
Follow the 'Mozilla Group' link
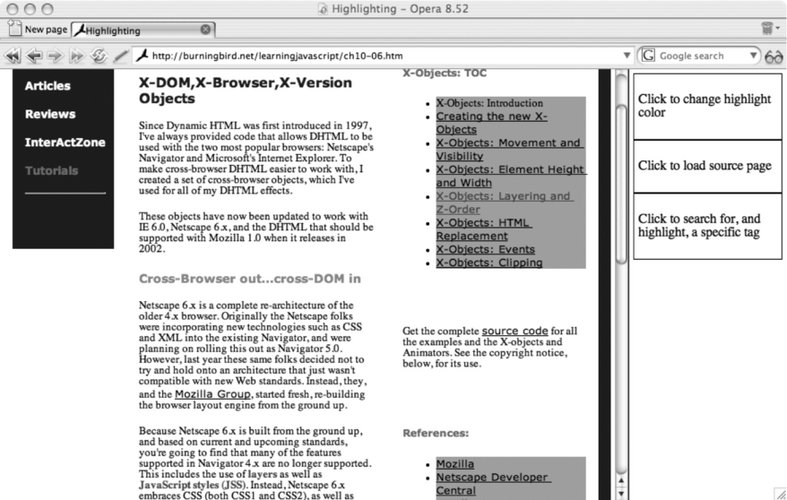click(212, 394)
